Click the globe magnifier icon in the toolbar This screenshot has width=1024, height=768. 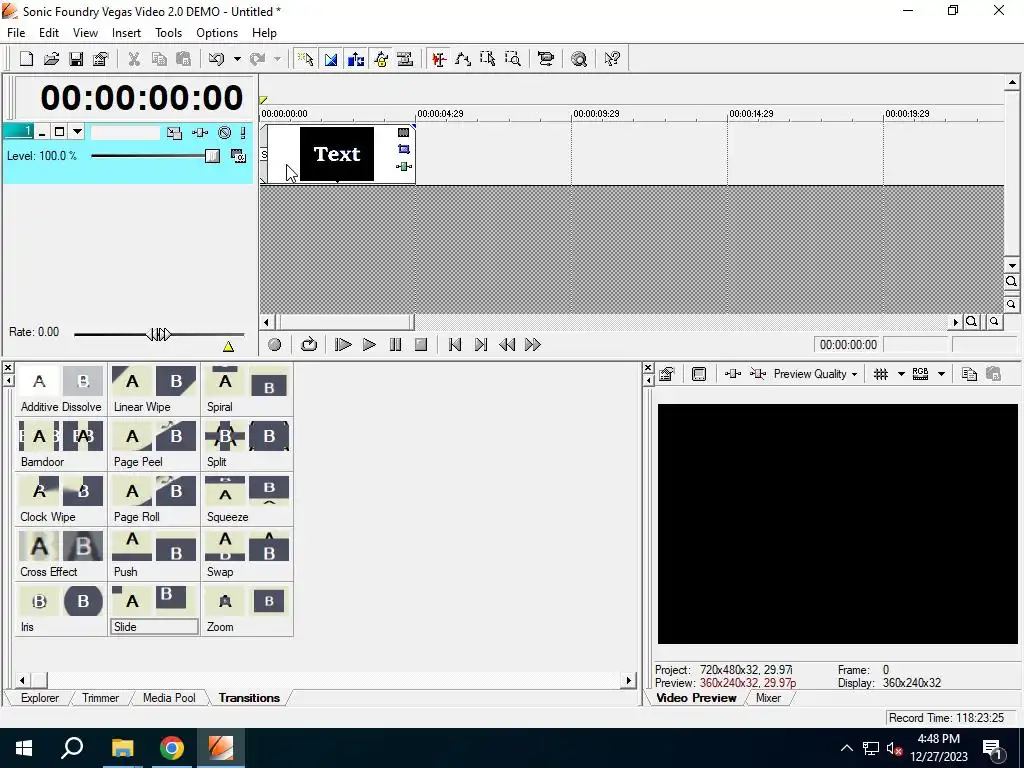(579, 59)
